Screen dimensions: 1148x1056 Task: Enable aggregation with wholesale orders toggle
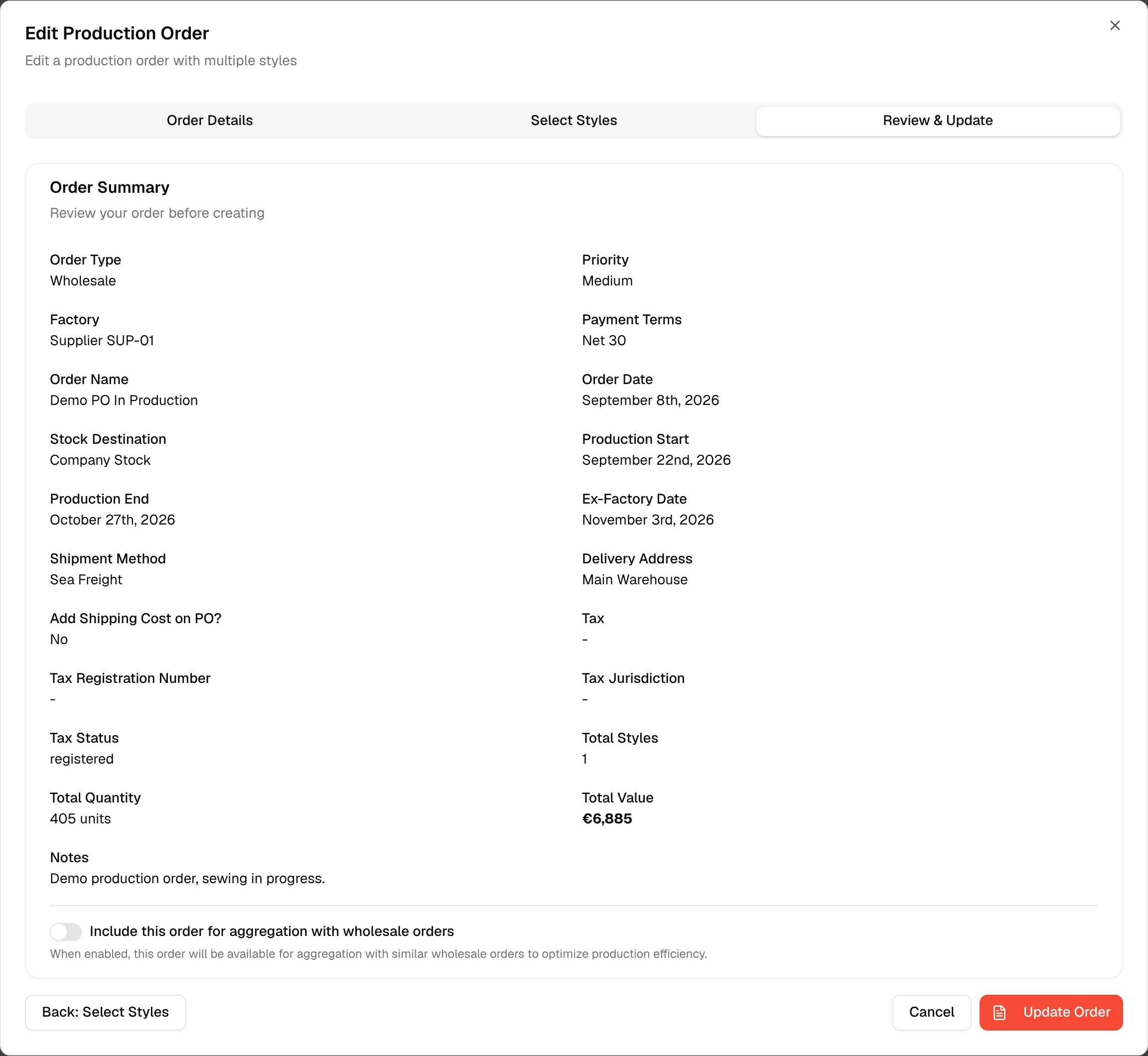pos(66,931)
